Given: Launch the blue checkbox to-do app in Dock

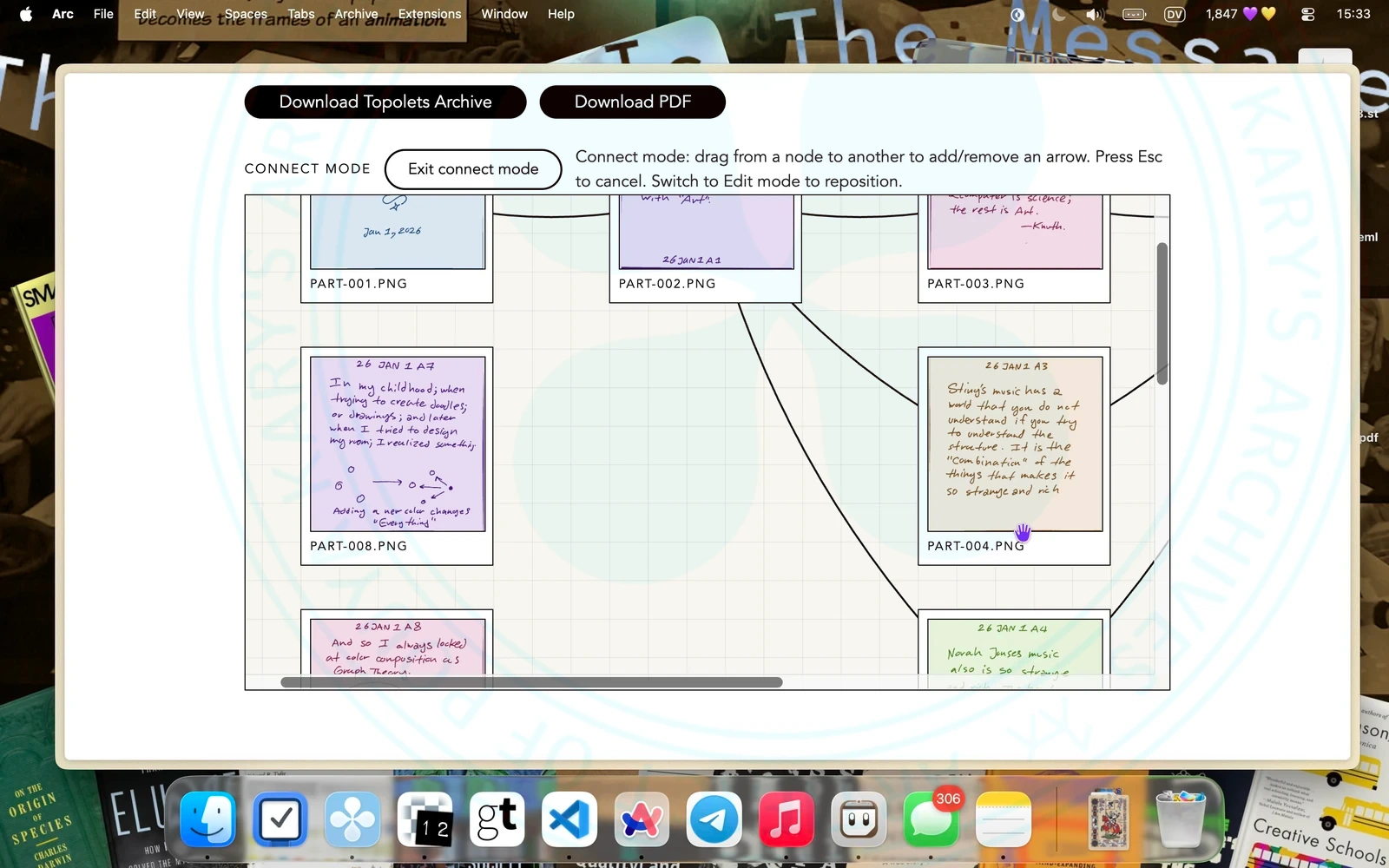Looking at the screenshot, I should click(x=280, y=819).
